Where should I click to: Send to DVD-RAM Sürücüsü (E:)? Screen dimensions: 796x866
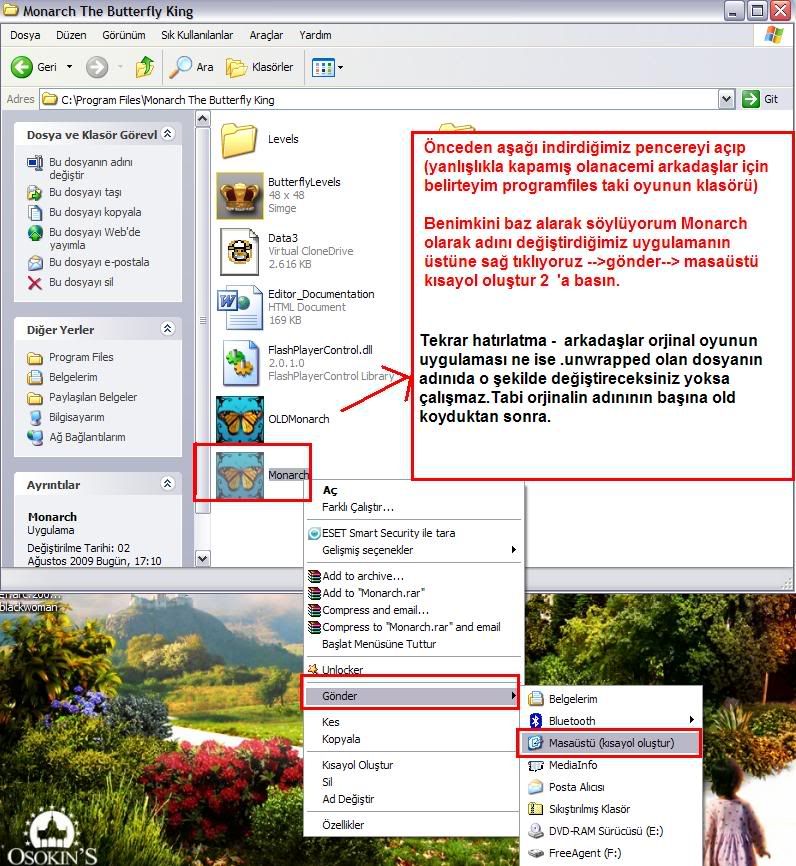tap(611, 831)
